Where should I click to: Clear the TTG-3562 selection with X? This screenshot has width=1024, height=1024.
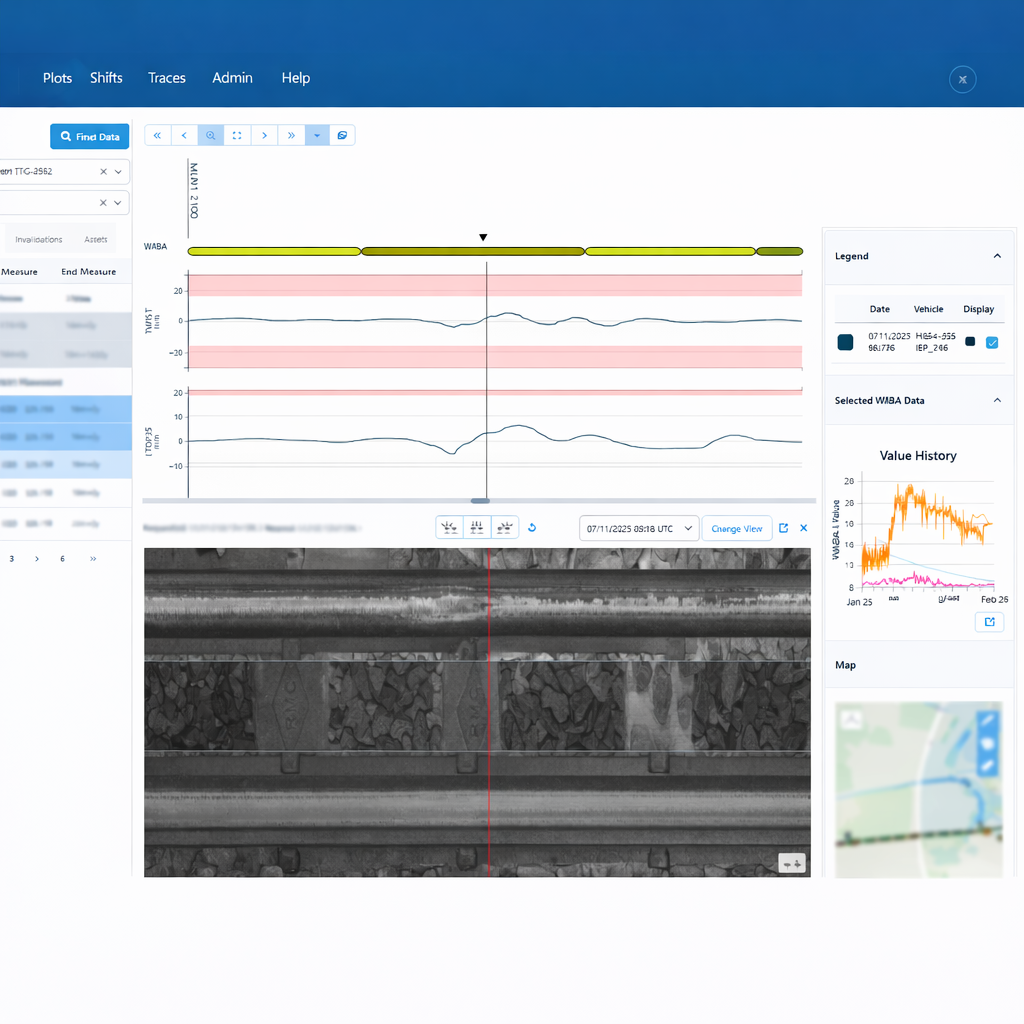(103, 172)
